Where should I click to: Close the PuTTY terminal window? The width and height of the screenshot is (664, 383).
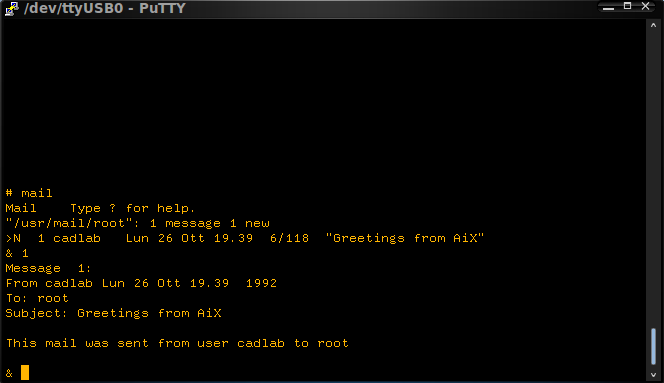(646, 6)
